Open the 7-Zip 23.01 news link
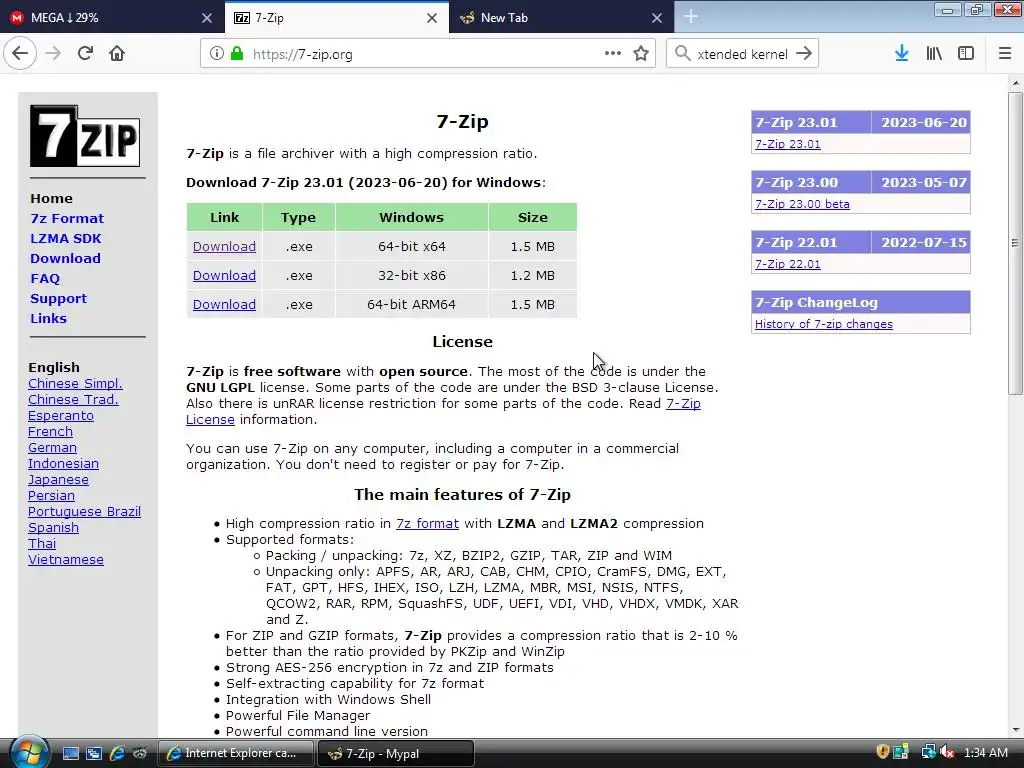 pyautogui.click(x=788, y=144)
